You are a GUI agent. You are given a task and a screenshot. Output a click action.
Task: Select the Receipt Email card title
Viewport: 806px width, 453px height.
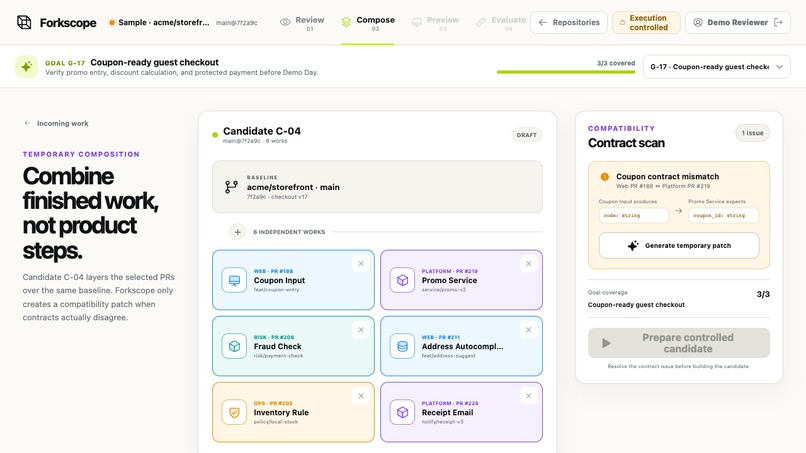point(448,412)
